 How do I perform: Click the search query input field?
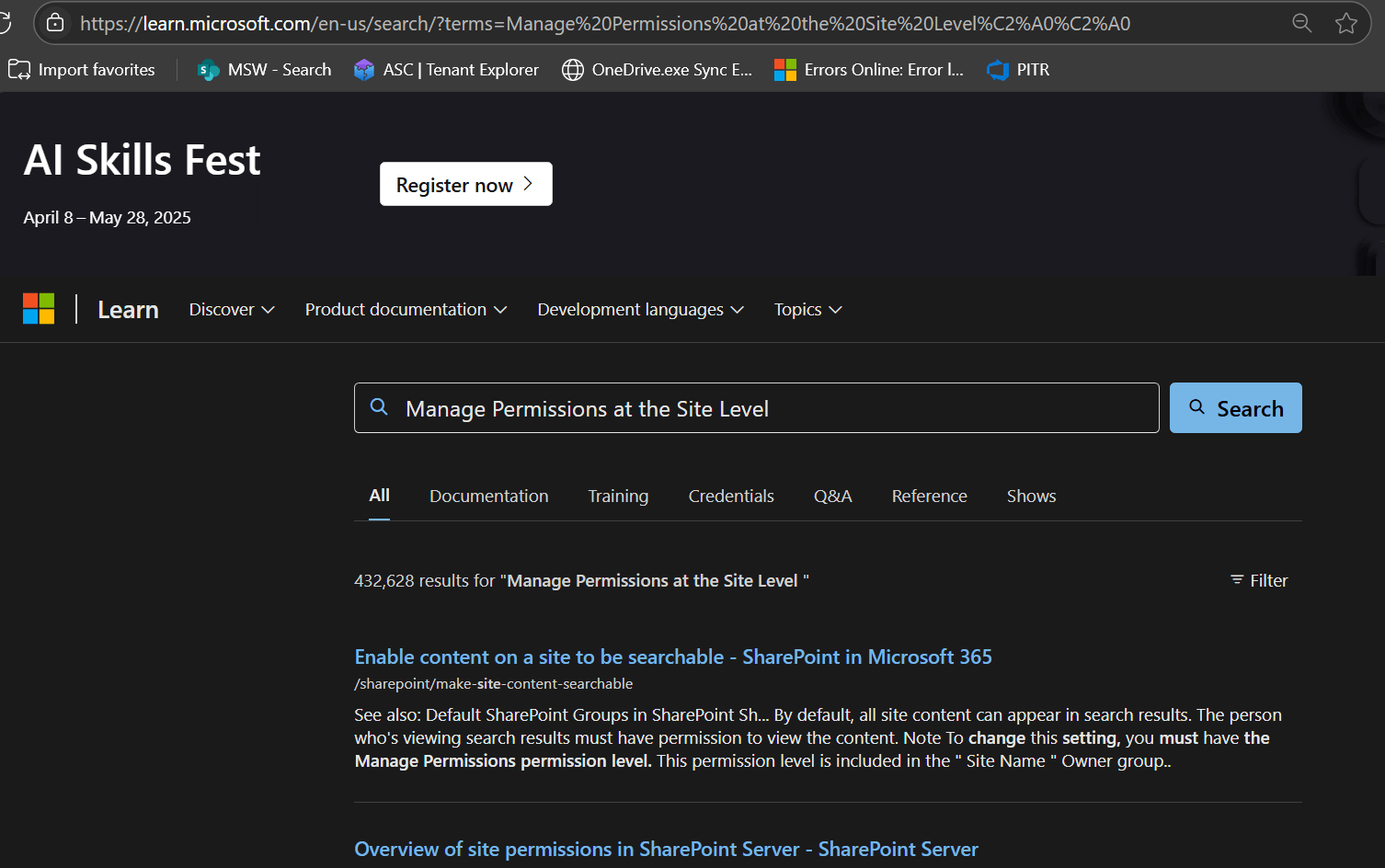[756, 408]
